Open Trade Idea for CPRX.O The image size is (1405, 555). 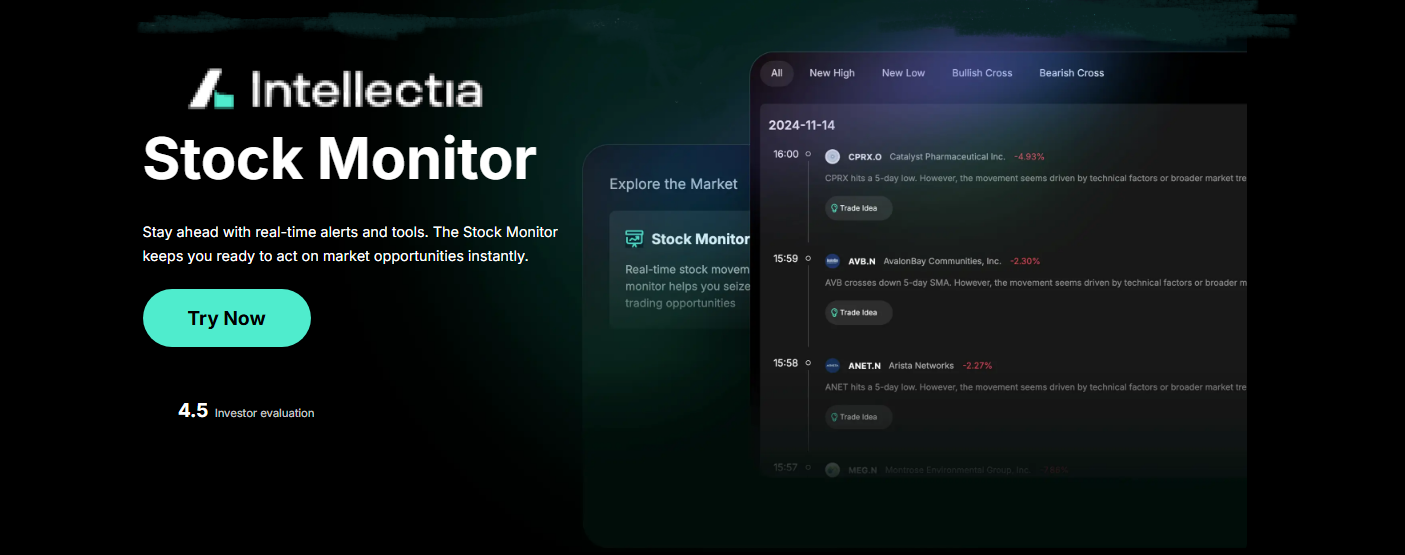click(858, 208)
